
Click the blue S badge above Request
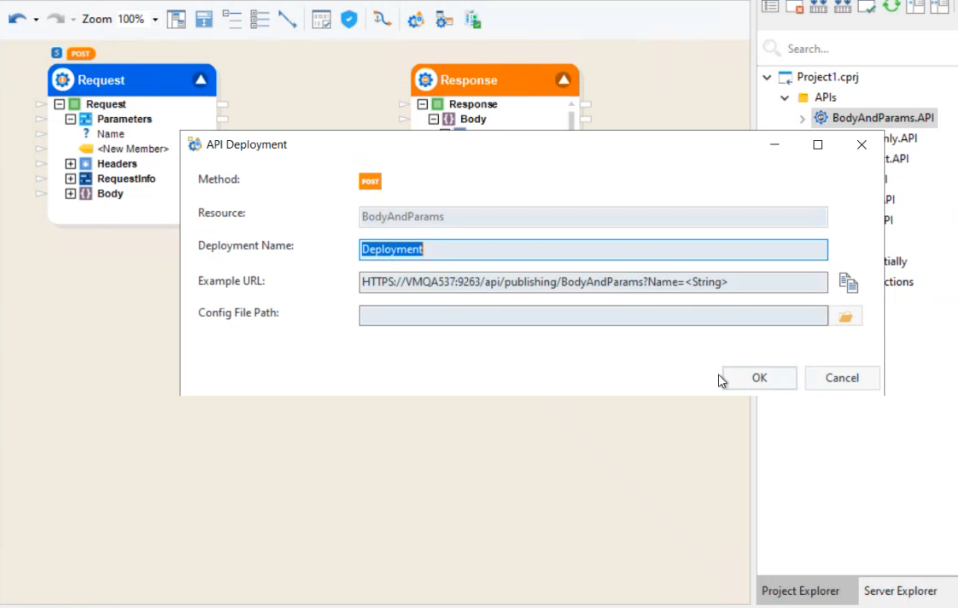[x=56, y=53]
